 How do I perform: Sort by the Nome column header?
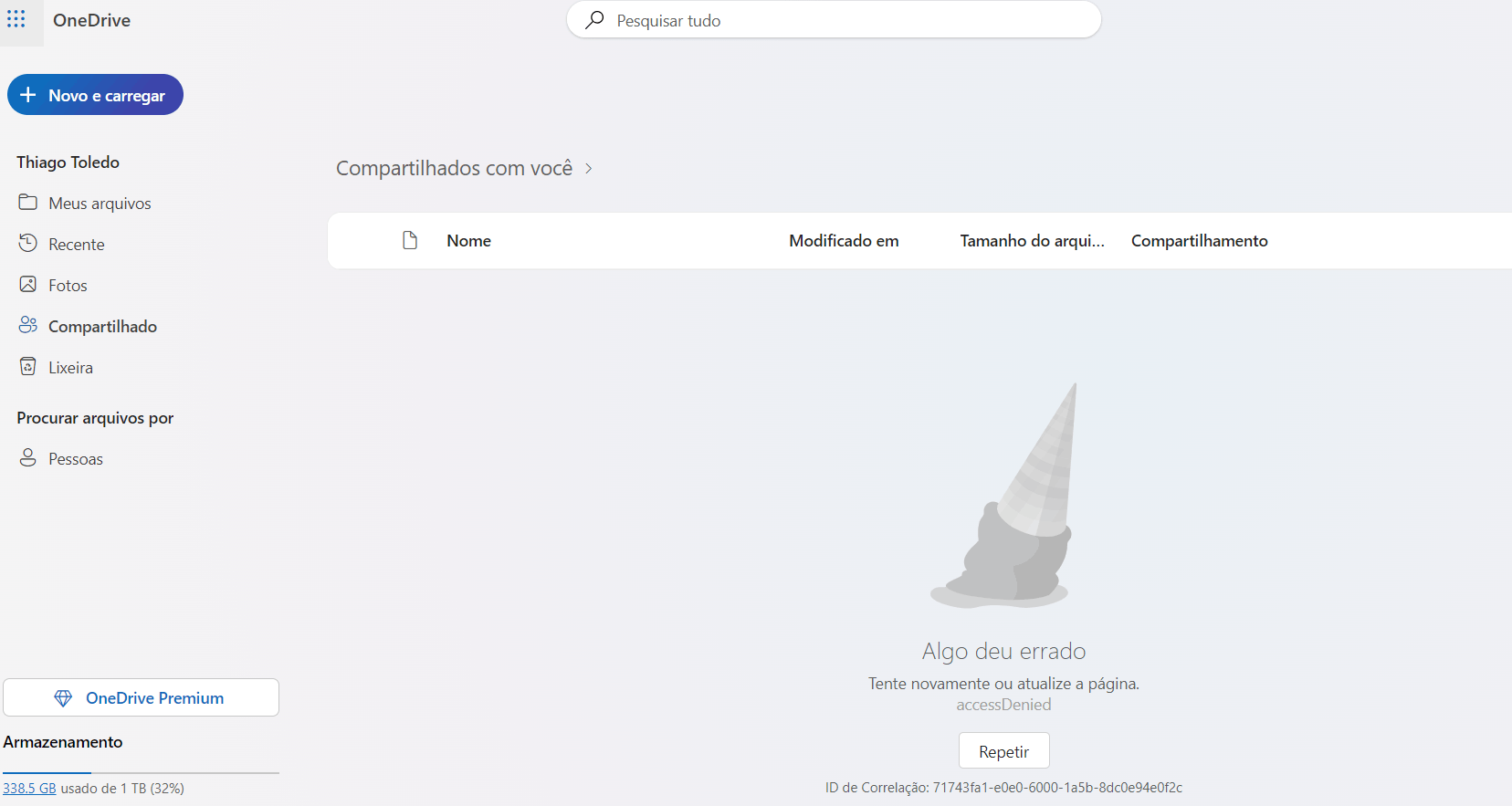click(x=468, y=241)
